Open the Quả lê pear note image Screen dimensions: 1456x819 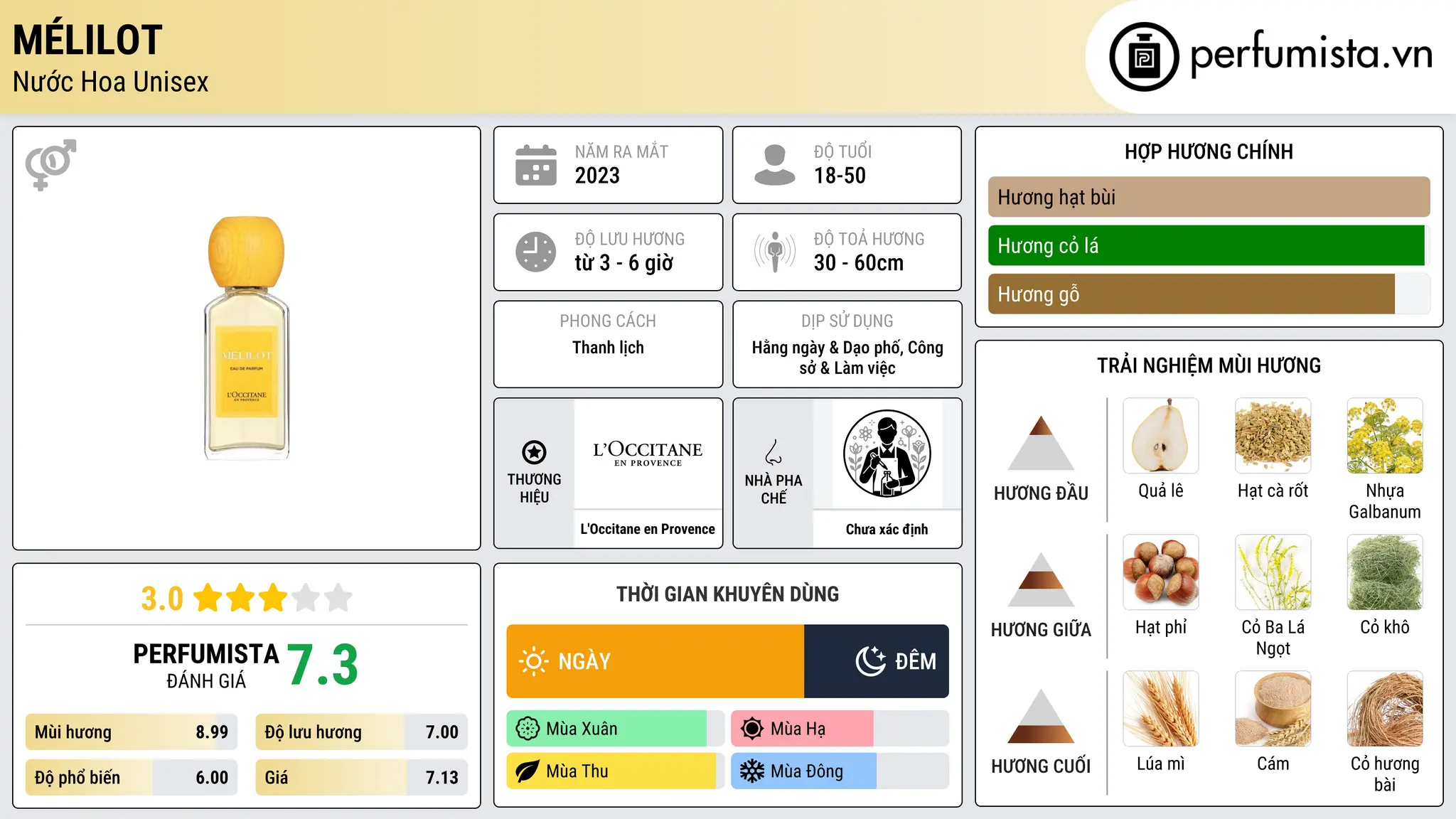pos(1161,436)
